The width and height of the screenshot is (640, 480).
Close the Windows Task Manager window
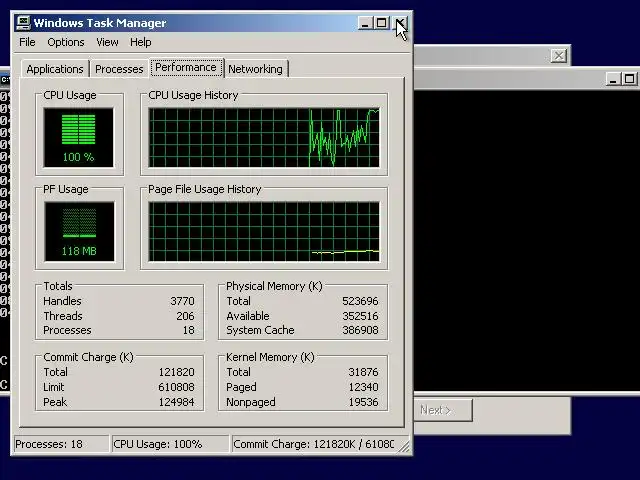(x=400, y=23)
